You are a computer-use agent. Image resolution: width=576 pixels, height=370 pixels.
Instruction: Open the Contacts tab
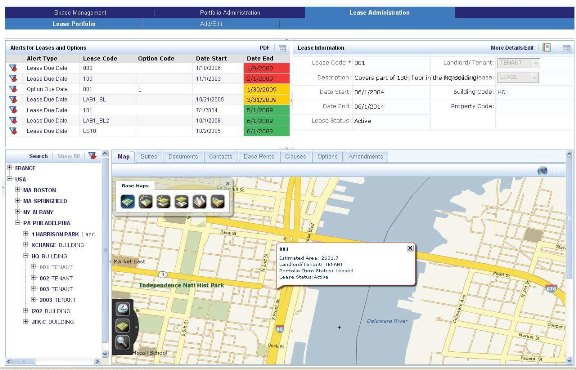220,157
